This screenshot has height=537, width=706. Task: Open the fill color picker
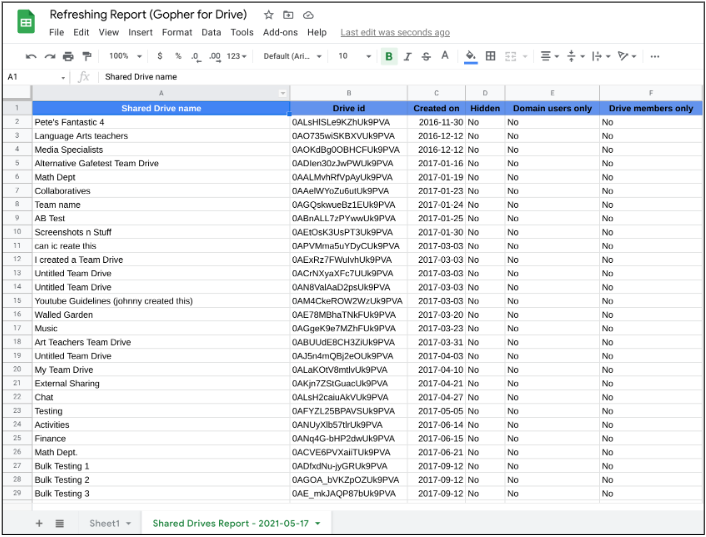click(471, 57)
